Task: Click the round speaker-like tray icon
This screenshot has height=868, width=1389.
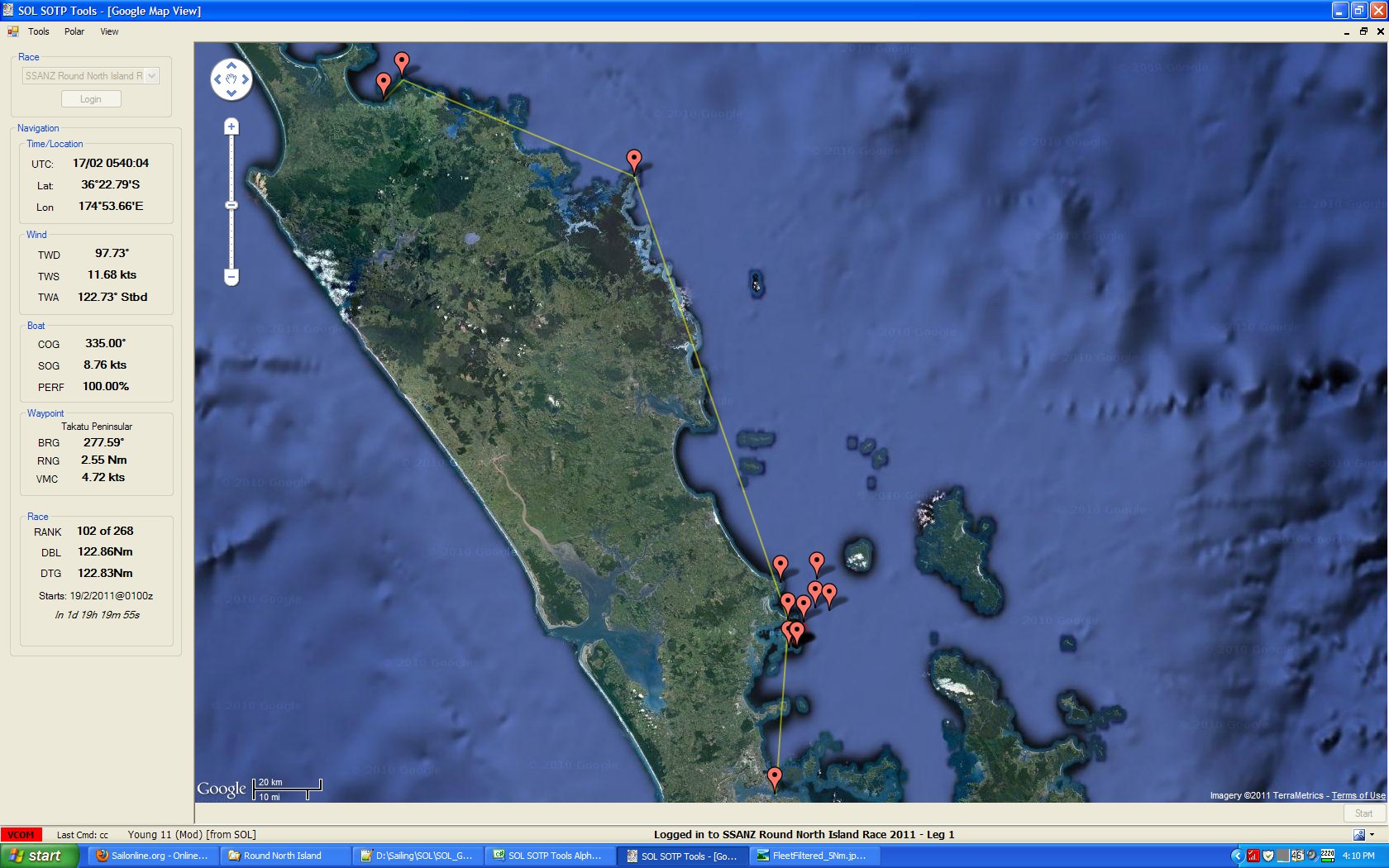Action: click(x=1312, y=856)
